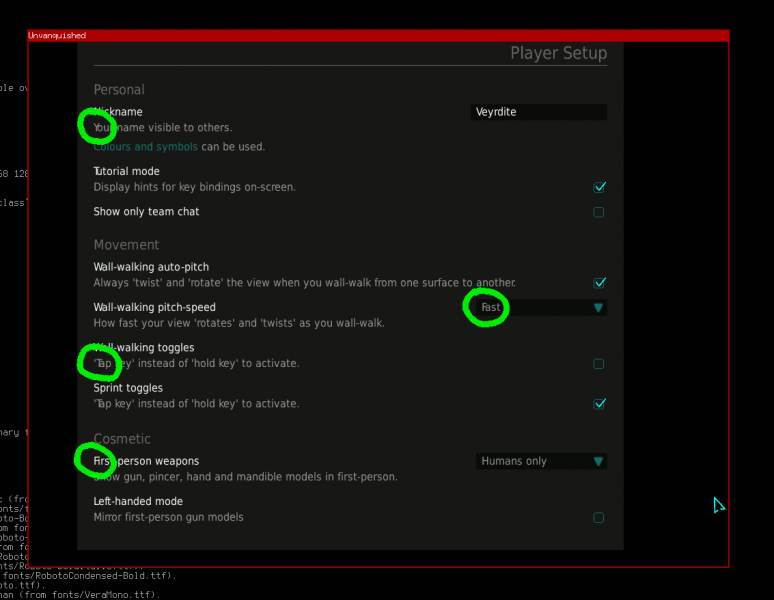Click the arrow icon on First-person weapons dropdown
This screenshot has width=774, height=600.
[598, 462]
